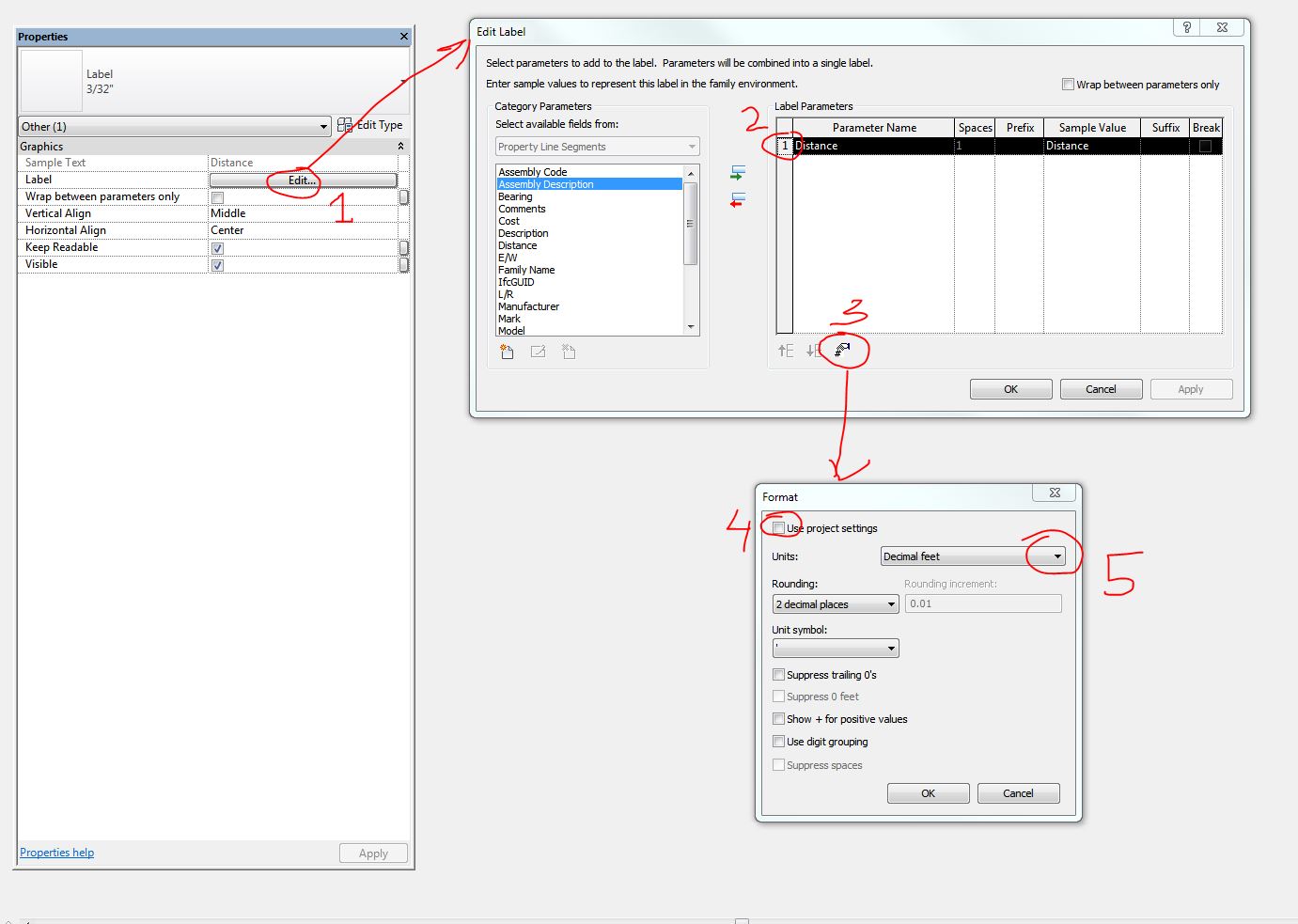Image resolution: width=1298 pixels, height=924 pixels.
Task: Click the Suppress 0 feet checkbox
Action: 778,697
